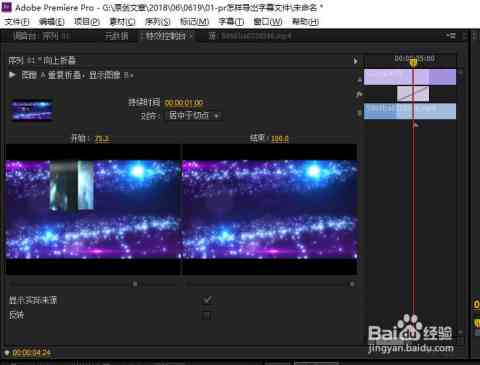Click the fx track icon beside transition

(x=359, y=95)
